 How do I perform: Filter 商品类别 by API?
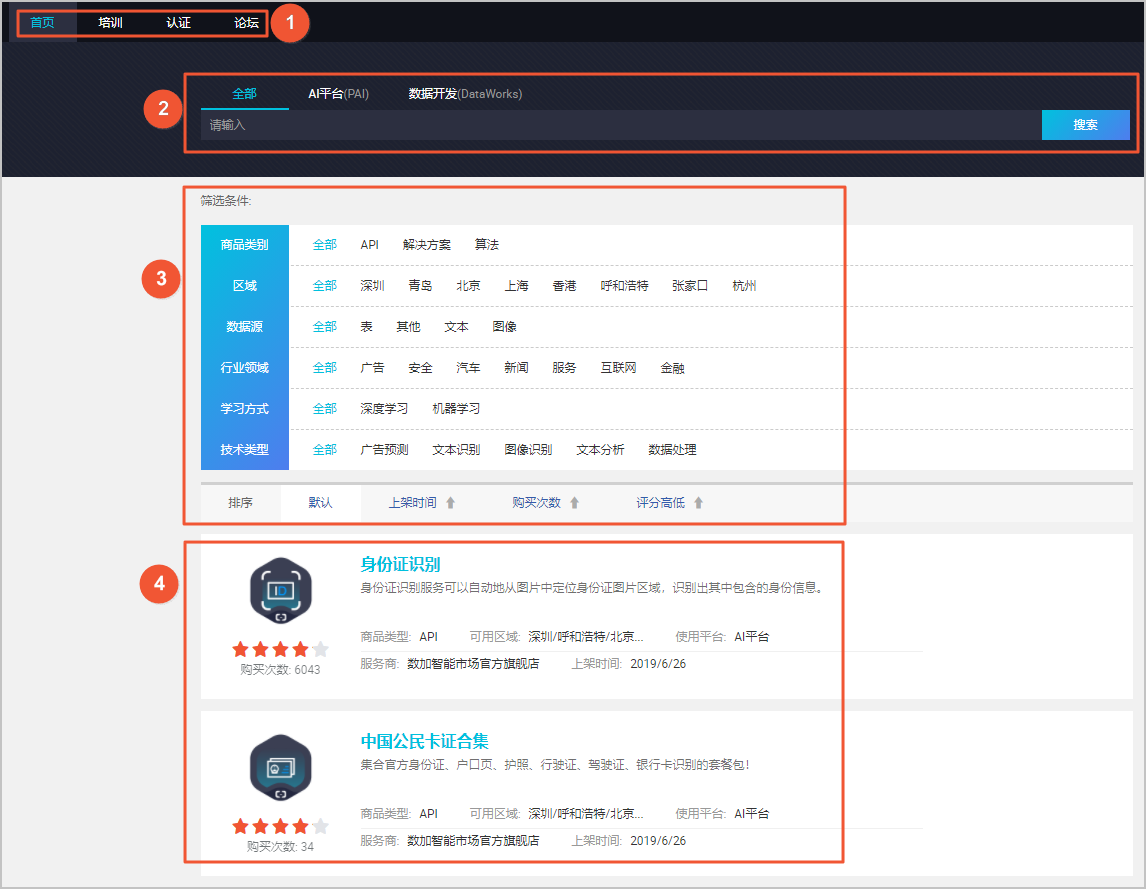click(x=369, y=245)
